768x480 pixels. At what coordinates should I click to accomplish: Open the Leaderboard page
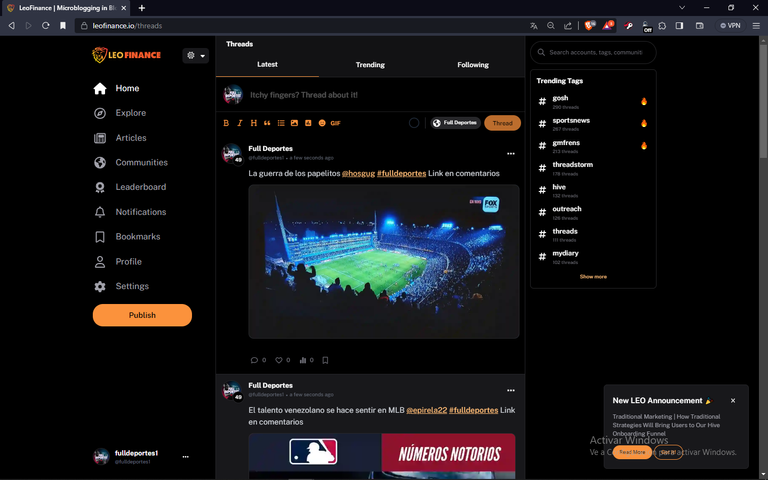pyautogui.click(x=130, y=187)
